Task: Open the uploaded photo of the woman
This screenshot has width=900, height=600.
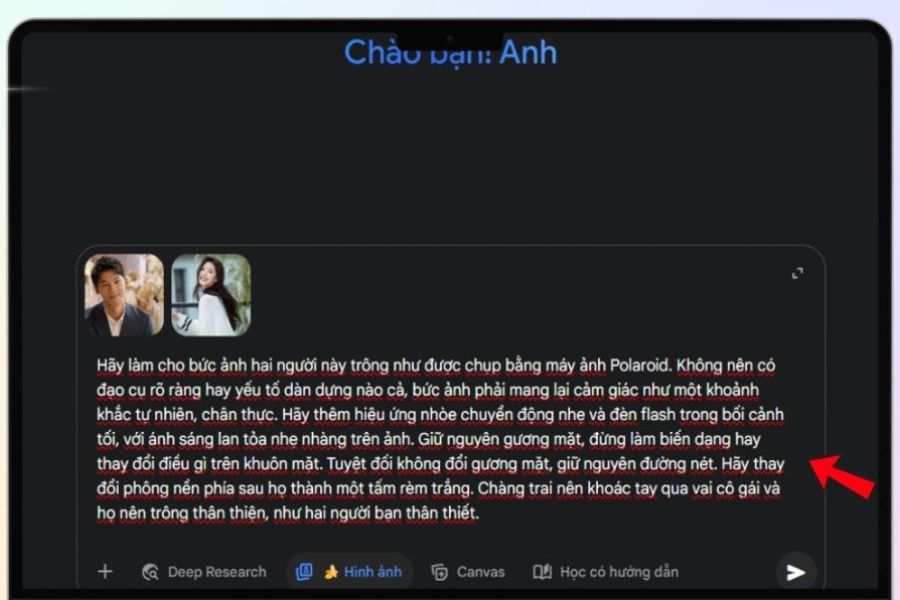Action: [x=211, y=295]
